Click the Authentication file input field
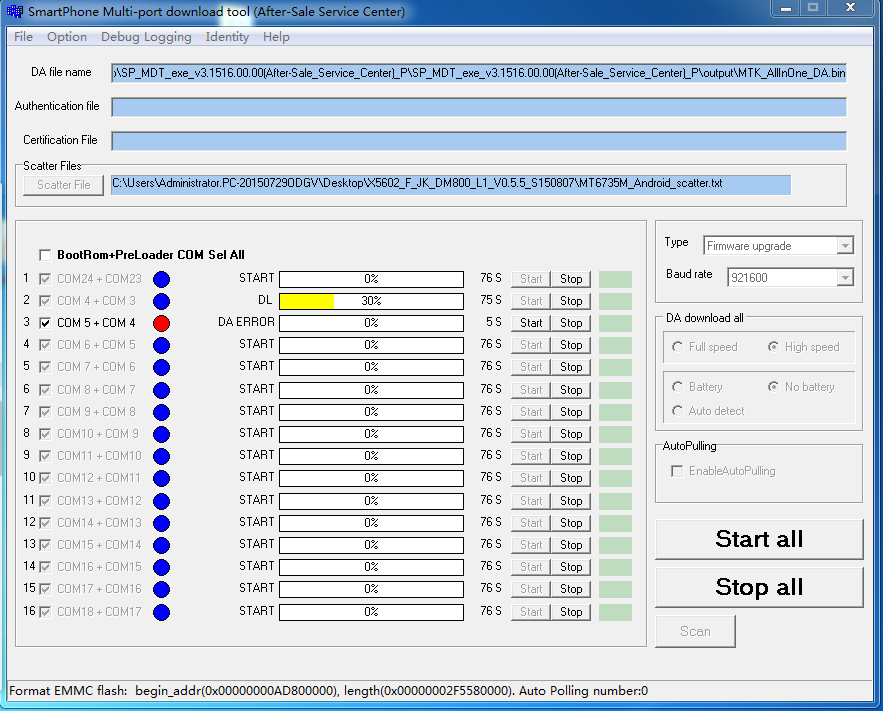 [478, 107]
